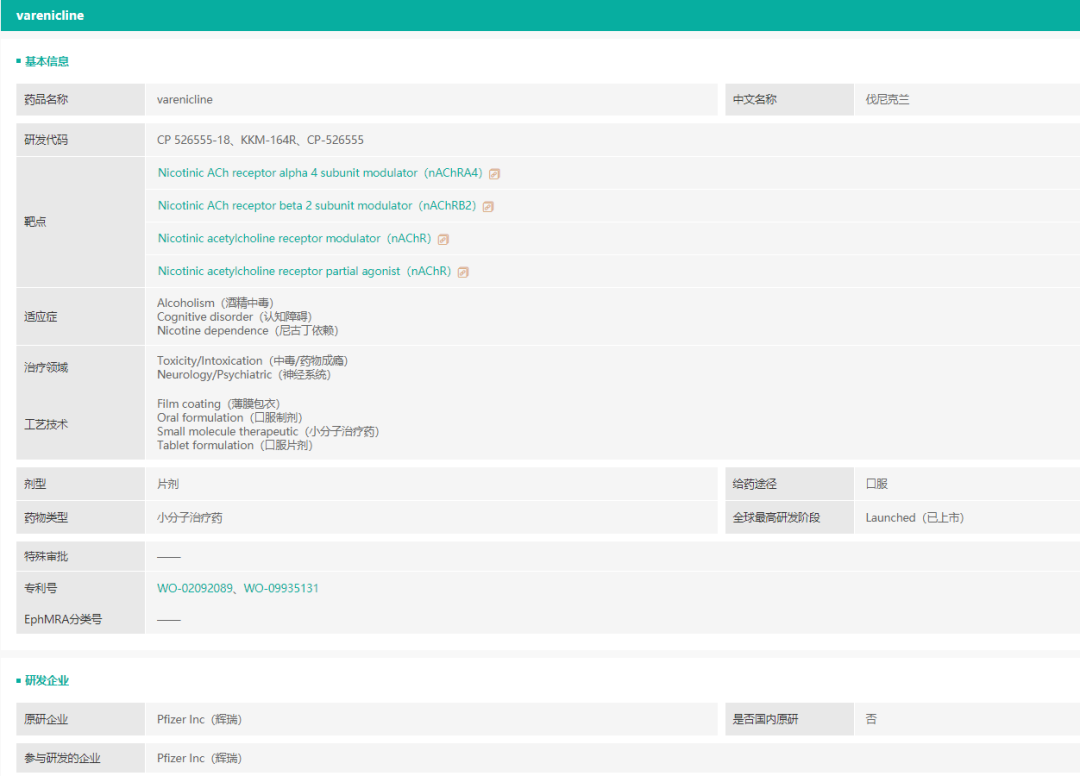1080x776 pixels.
Task: Click the 是否国内原研 field label
Action: (765, 719)
